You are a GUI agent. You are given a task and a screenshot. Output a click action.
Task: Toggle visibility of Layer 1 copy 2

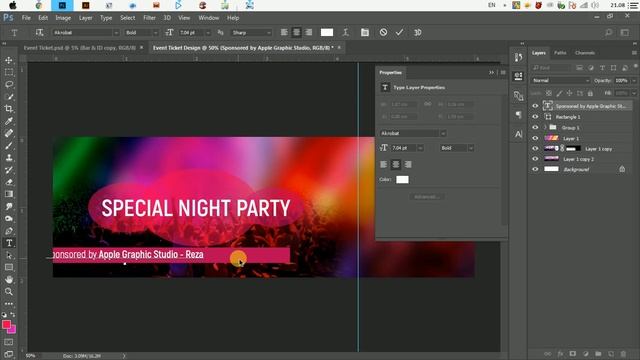tap(535, 159)
